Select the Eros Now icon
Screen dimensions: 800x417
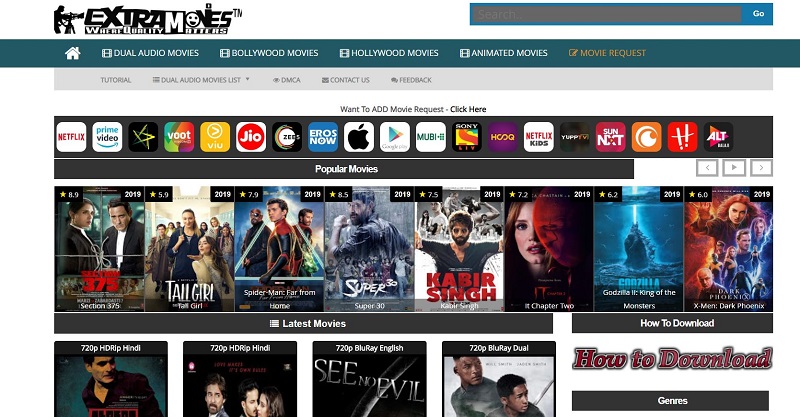click(322, 137)
